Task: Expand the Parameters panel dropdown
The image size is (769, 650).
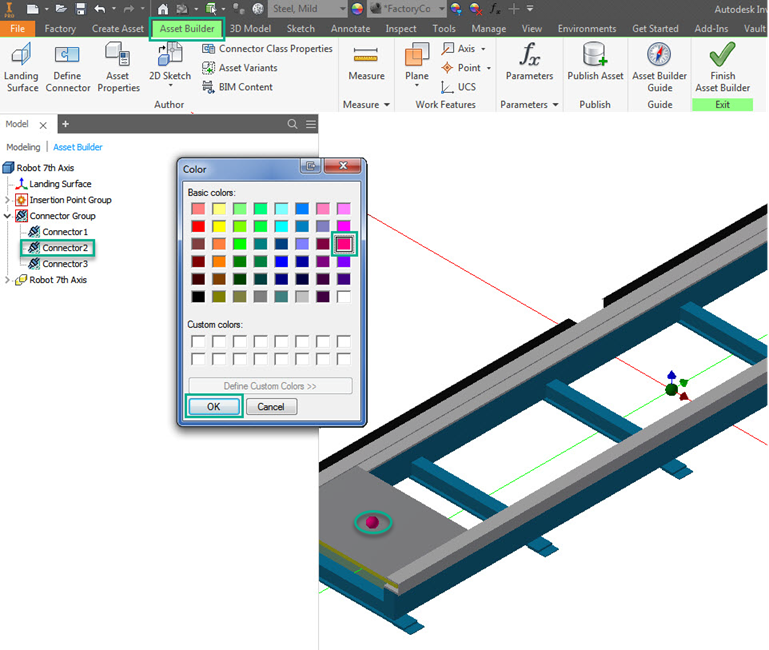Action: (x=555, y=104)
